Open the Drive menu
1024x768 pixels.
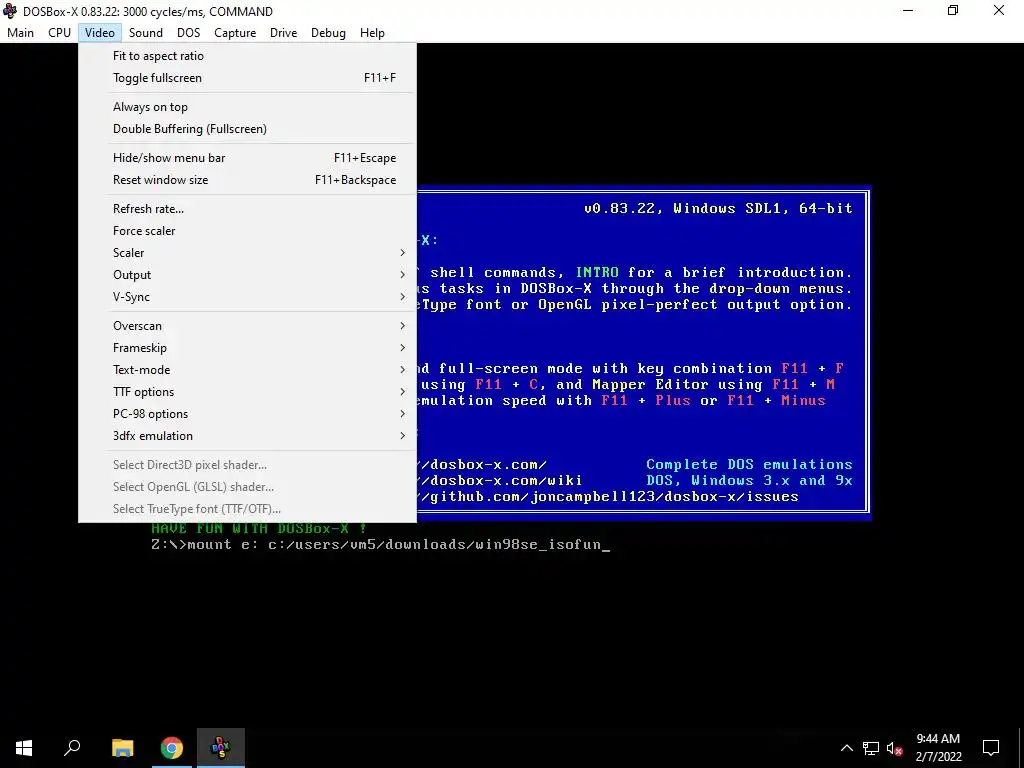point(283,33)
